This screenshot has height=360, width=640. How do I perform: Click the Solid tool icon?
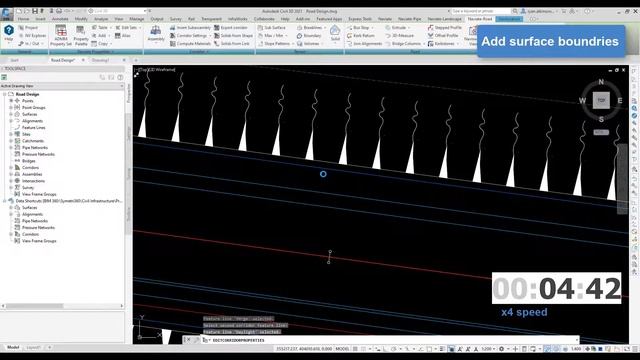pos(335,33)
